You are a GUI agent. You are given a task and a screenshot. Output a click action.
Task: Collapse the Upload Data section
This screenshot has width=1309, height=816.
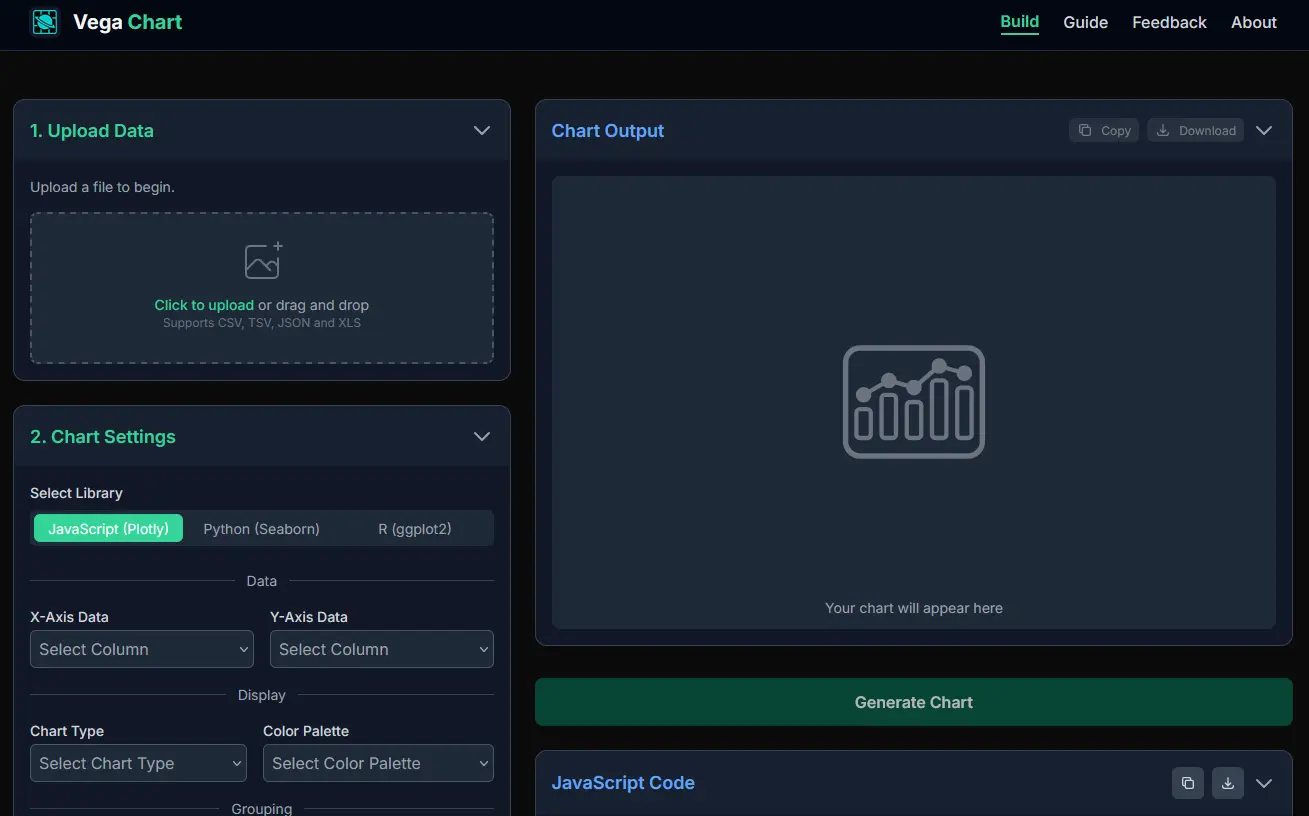click(x=481, y=130)
